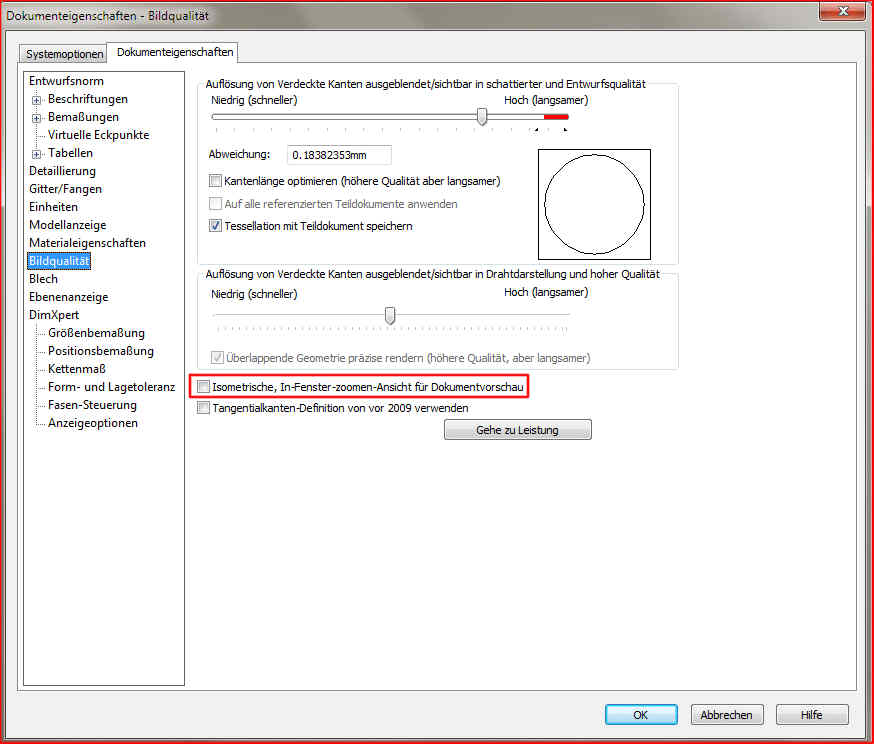Toggle Überlappende Geometrie präzise rendern checkbox
Viewport: 874px width, 744px height.
[217, 357]
